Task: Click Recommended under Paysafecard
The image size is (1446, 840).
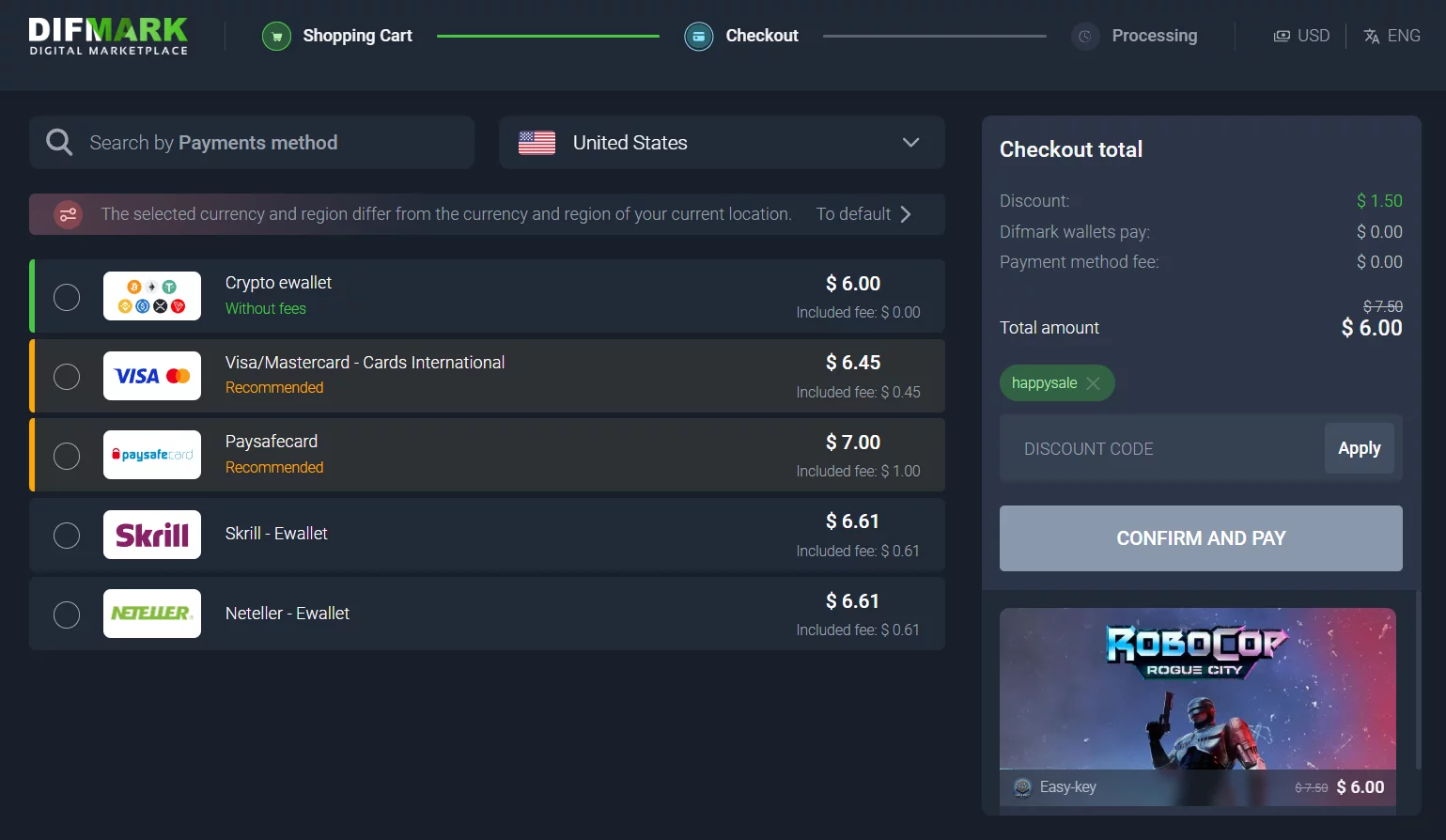Action: [274, 467]
